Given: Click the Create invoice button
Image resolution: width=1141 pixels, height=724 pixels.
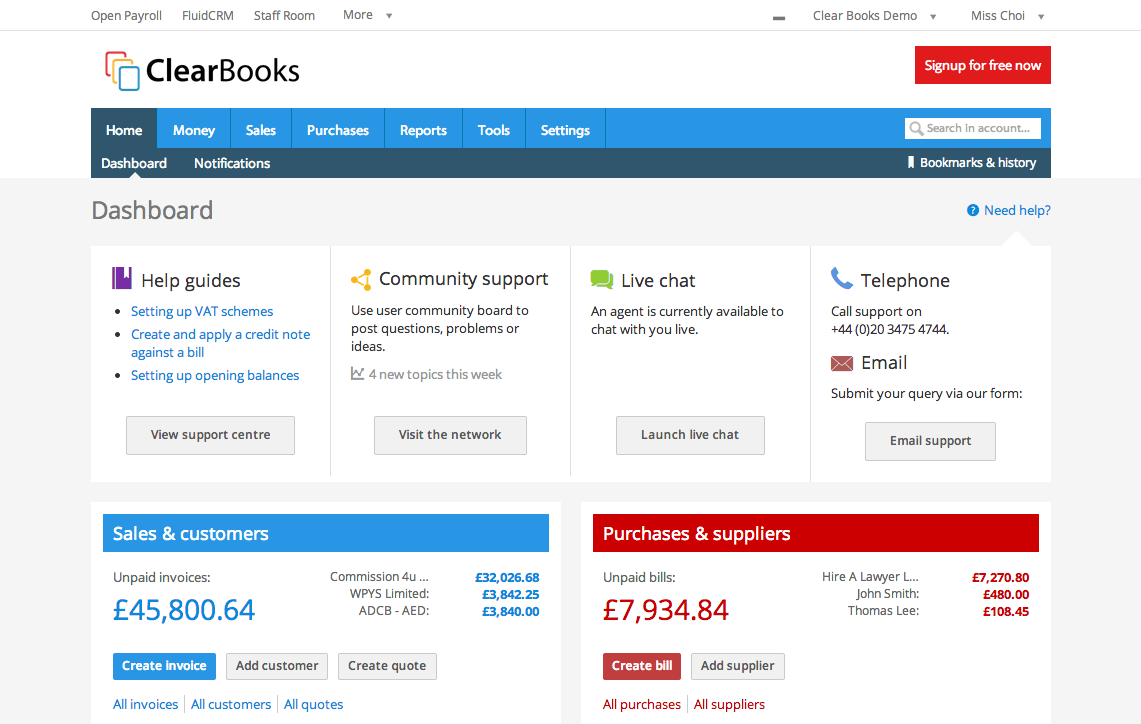Looking at the screenshot, I should point(164,666).
